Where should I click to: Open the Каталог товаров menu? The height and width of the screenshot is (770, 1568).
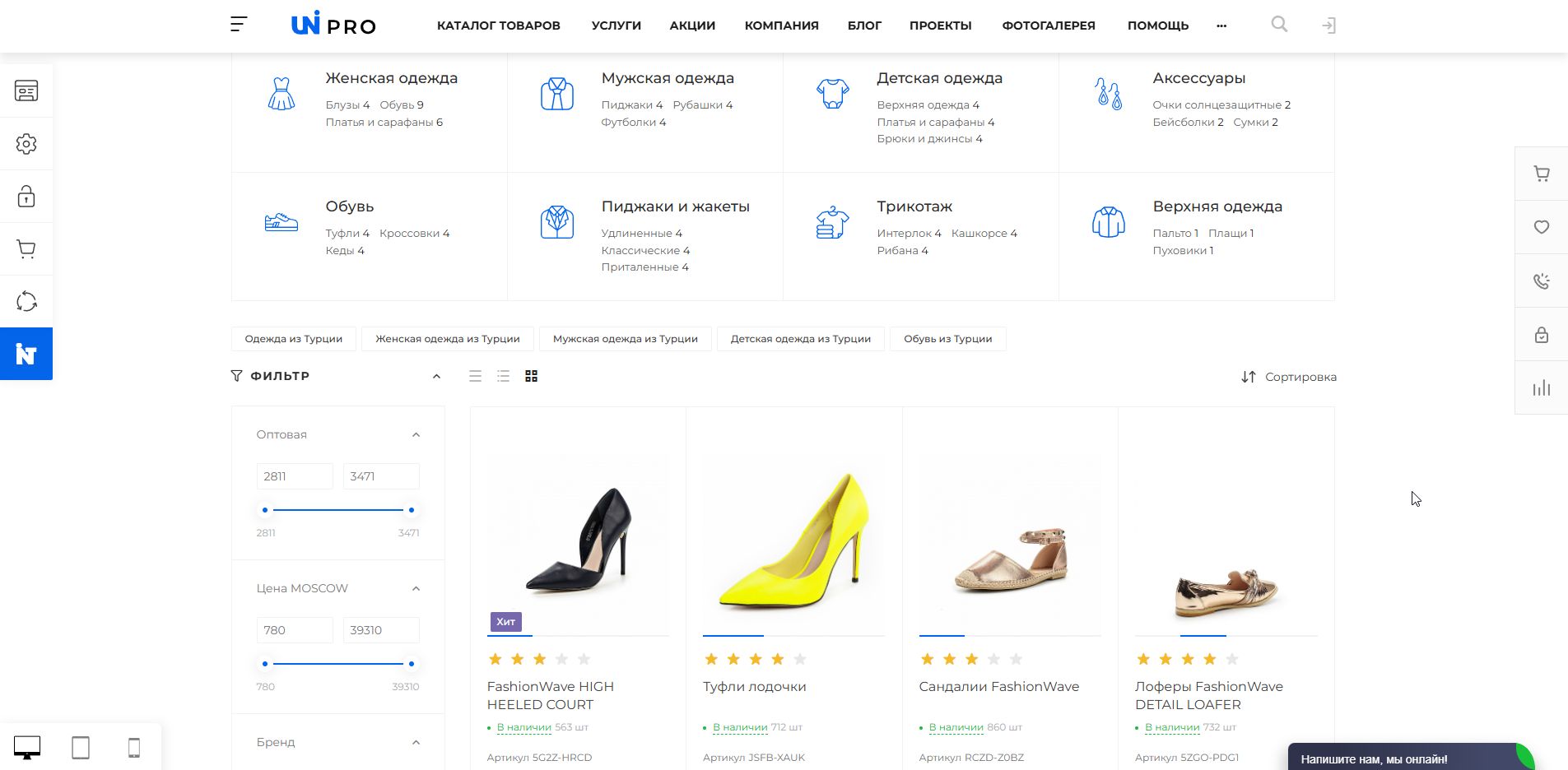pyautogui.click(x=498, y=26)
